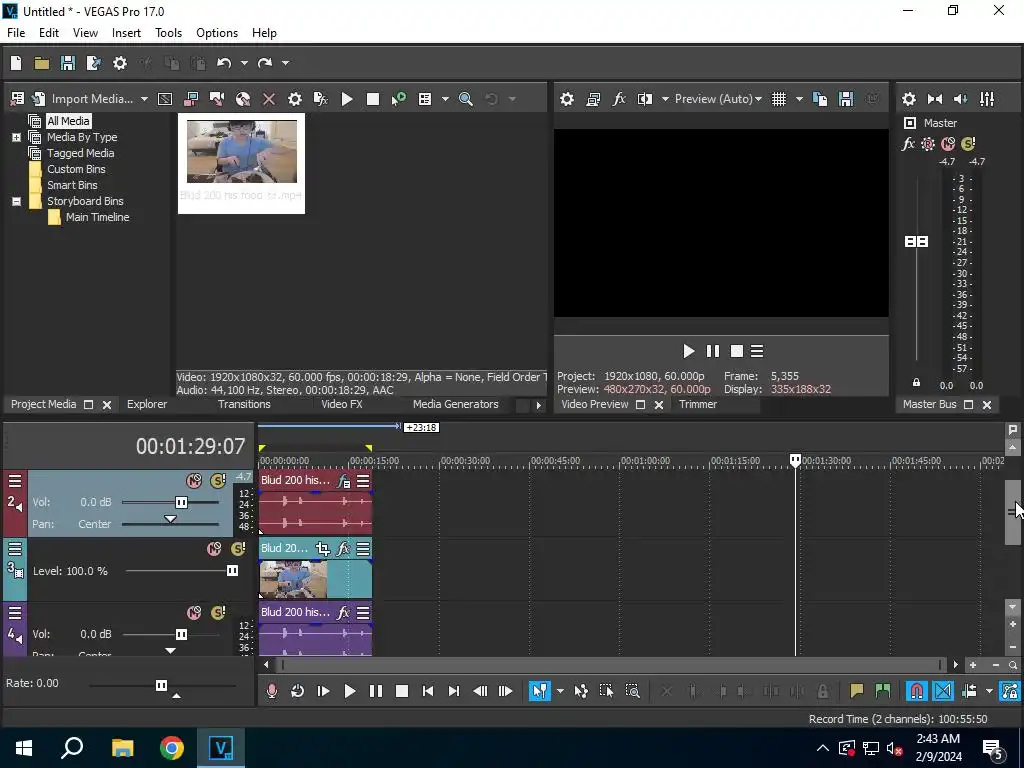Screen dimensions: 1024x768
Task: Open the Tools menu
Action: [168, 33]
